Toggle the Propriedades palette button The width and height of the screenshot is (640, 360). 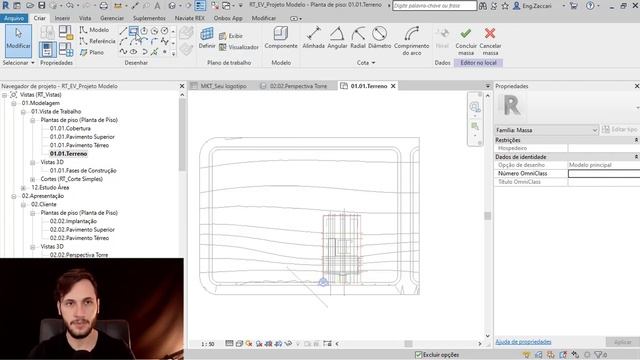(47, 49)
